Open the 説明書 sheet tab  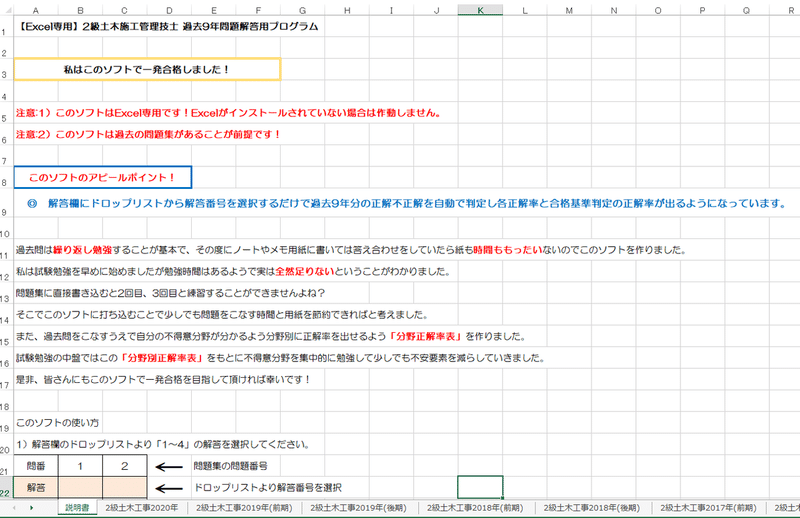(77, 508)
